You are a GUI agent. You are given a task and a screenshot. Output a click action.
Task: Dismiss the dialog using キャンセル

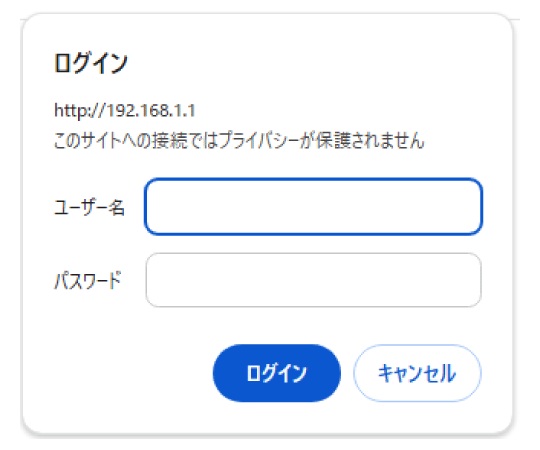[417, 373]
